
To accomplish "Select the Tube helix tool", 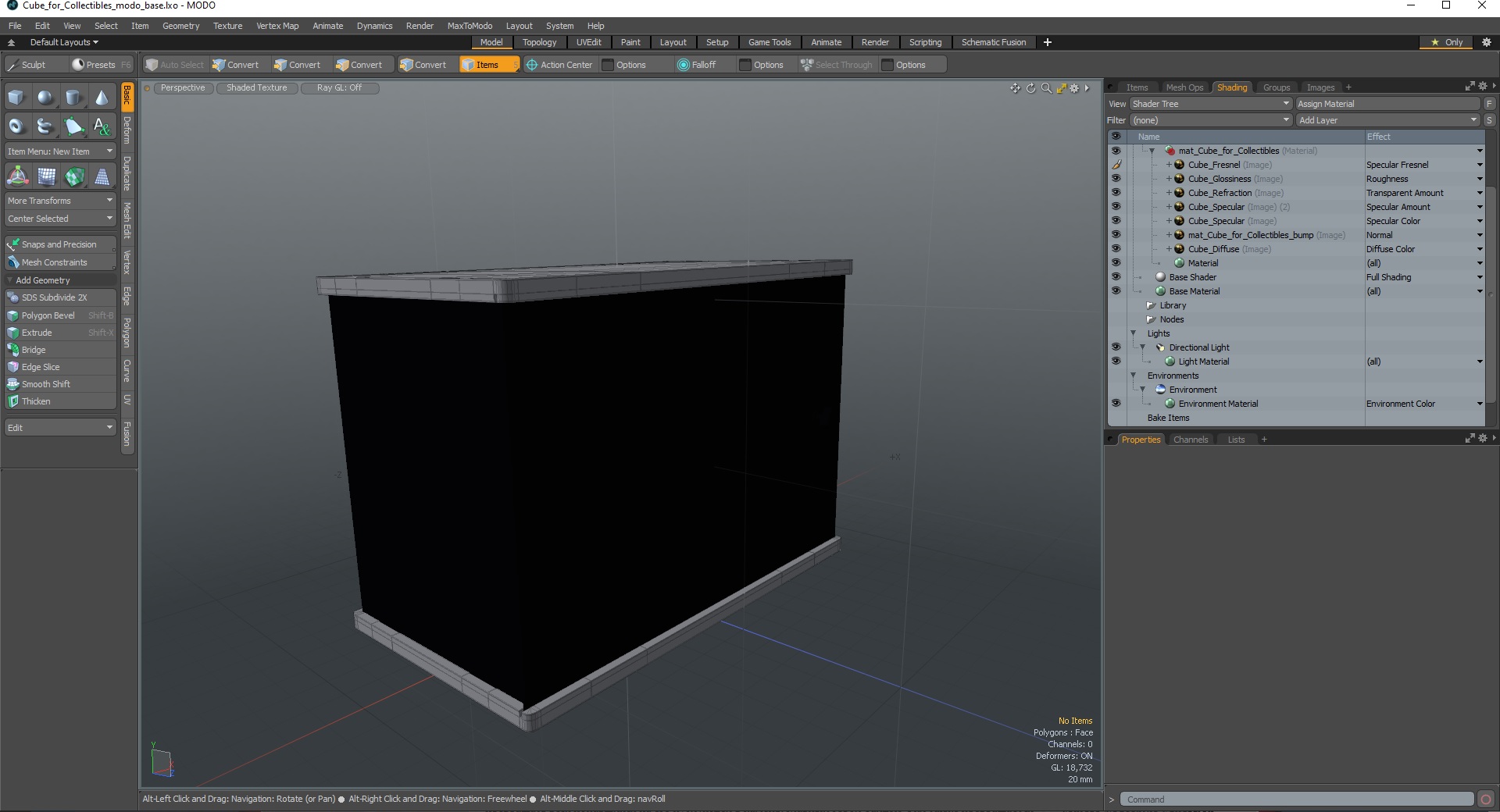I will click(x=45, y=126).
